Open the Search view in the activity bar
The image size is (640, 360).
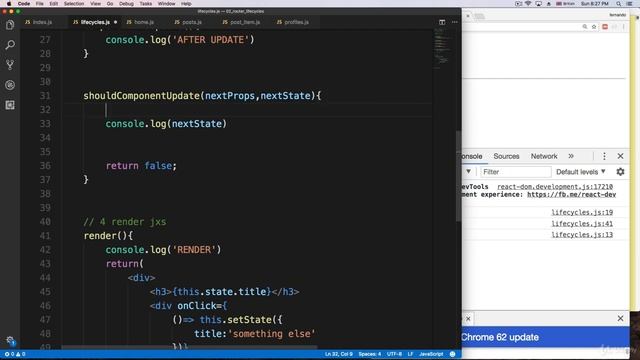click(x=10, y=45)
